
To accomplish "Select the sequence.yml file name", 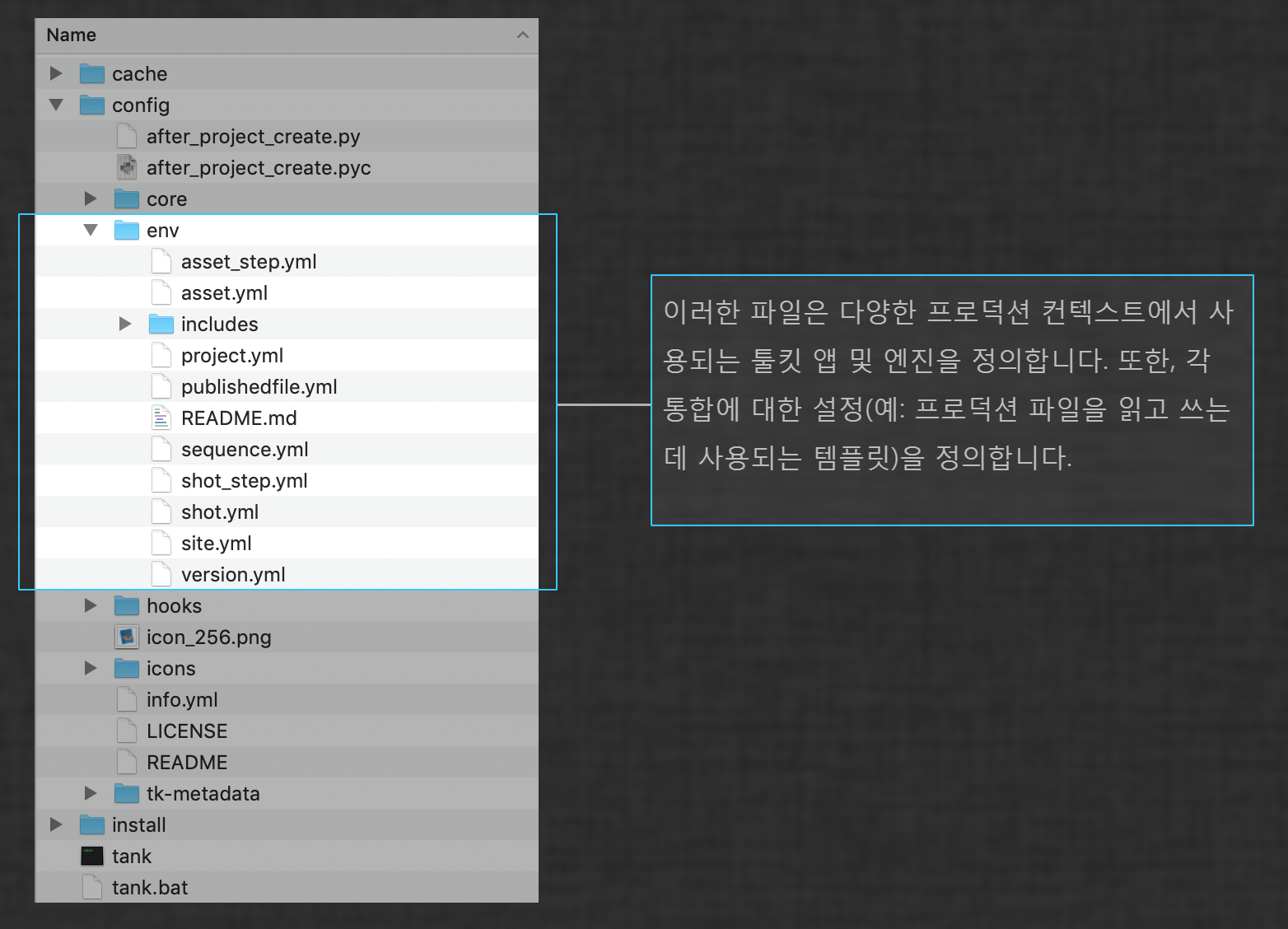I will tap(245, 450).
